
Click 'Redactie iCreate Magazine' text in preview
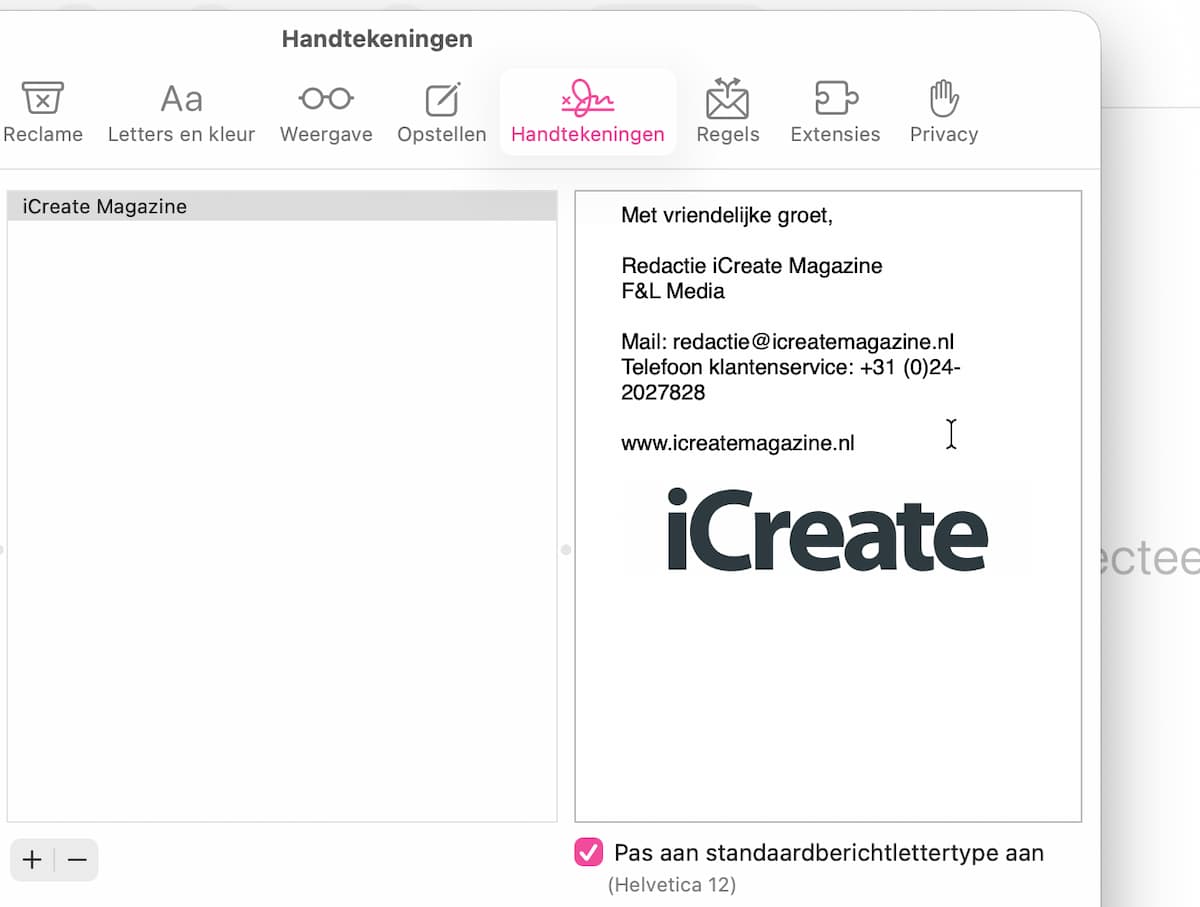751,266
